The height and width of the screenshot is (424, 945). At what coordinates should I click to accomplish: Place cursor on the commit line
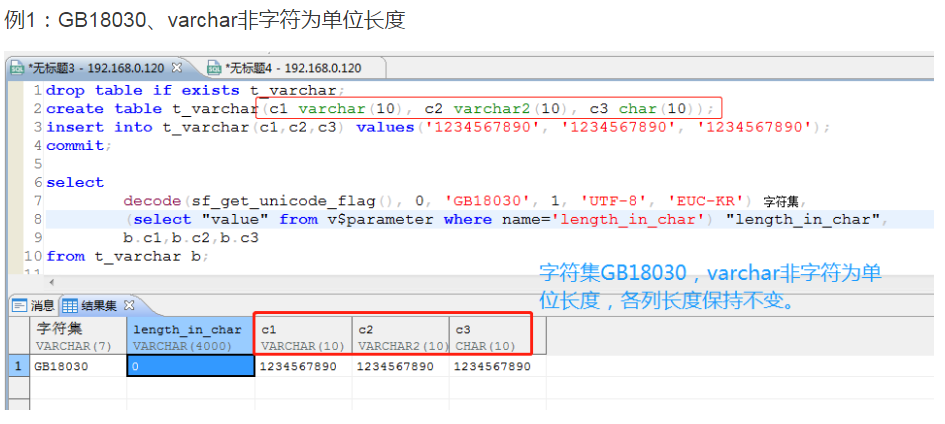point(79,146)
